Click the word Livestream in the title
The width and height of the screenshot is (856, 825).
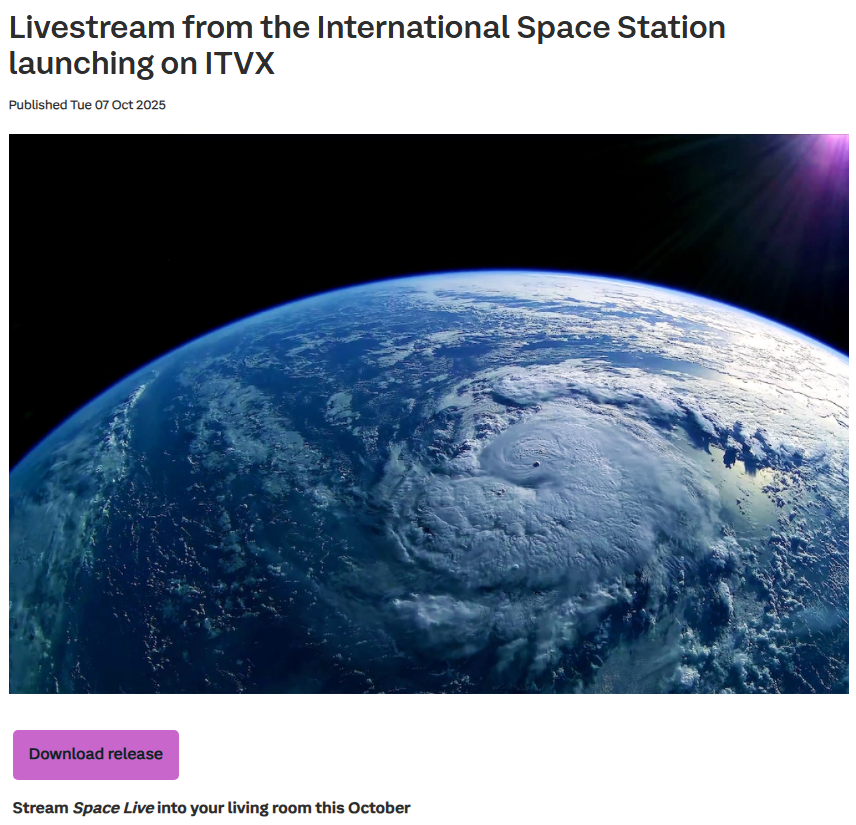pos(90,27)
